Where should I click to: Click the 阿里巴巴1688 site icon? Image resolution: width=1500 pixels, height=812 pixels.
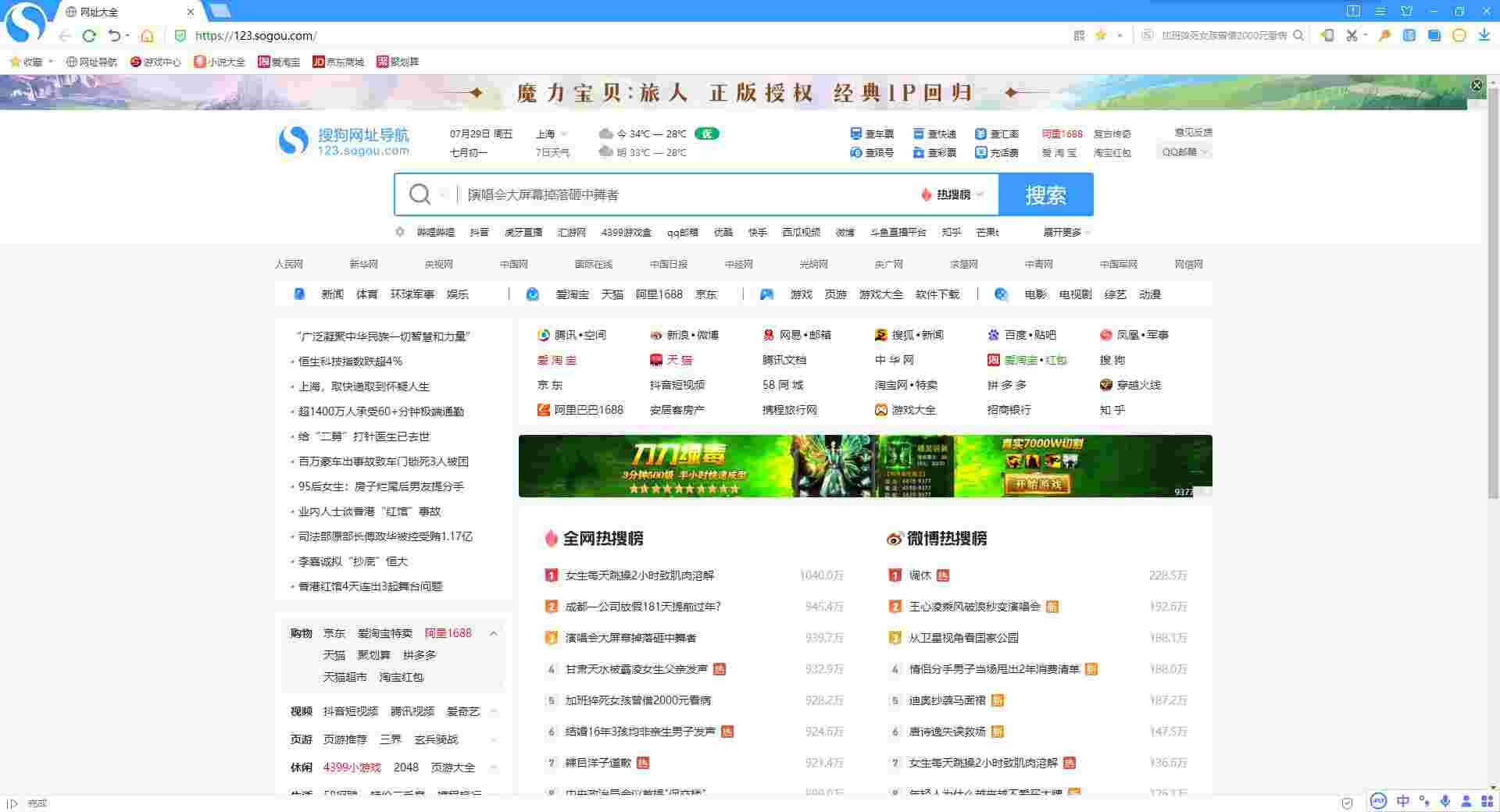pos(542,410)
